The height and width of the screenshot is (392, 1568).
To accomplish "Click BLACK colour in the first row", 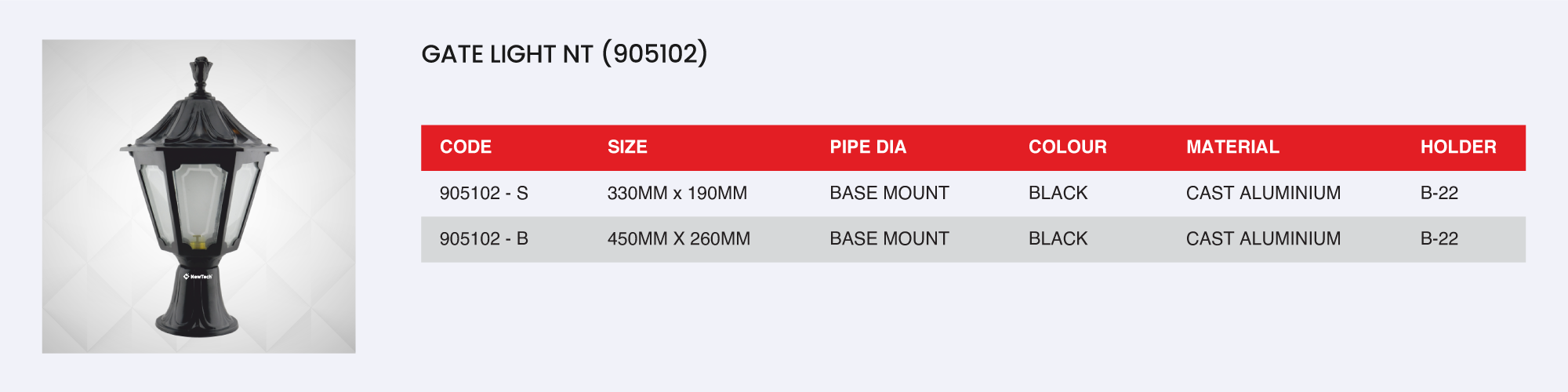I will pyautogui.click(x=1058, y=193).
